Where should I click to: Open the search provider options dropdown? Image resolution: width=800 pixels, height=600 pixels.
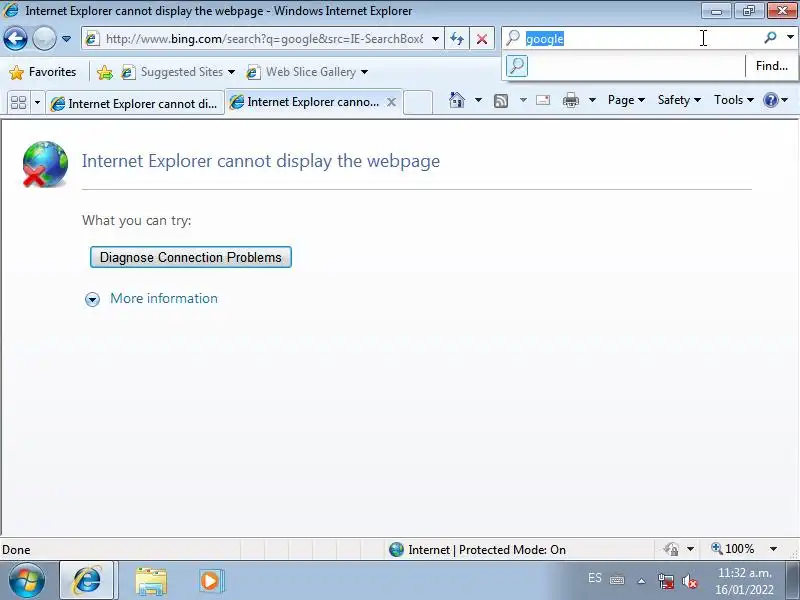(790, 37)
